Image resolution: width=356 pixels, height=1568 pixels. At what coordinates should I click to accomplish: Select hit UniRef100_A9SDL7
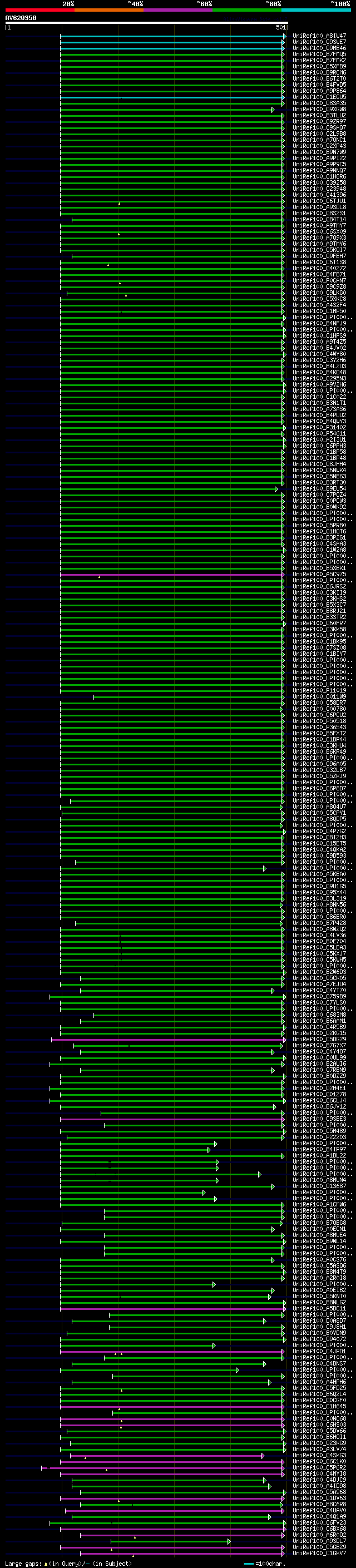pos(319,1541)
